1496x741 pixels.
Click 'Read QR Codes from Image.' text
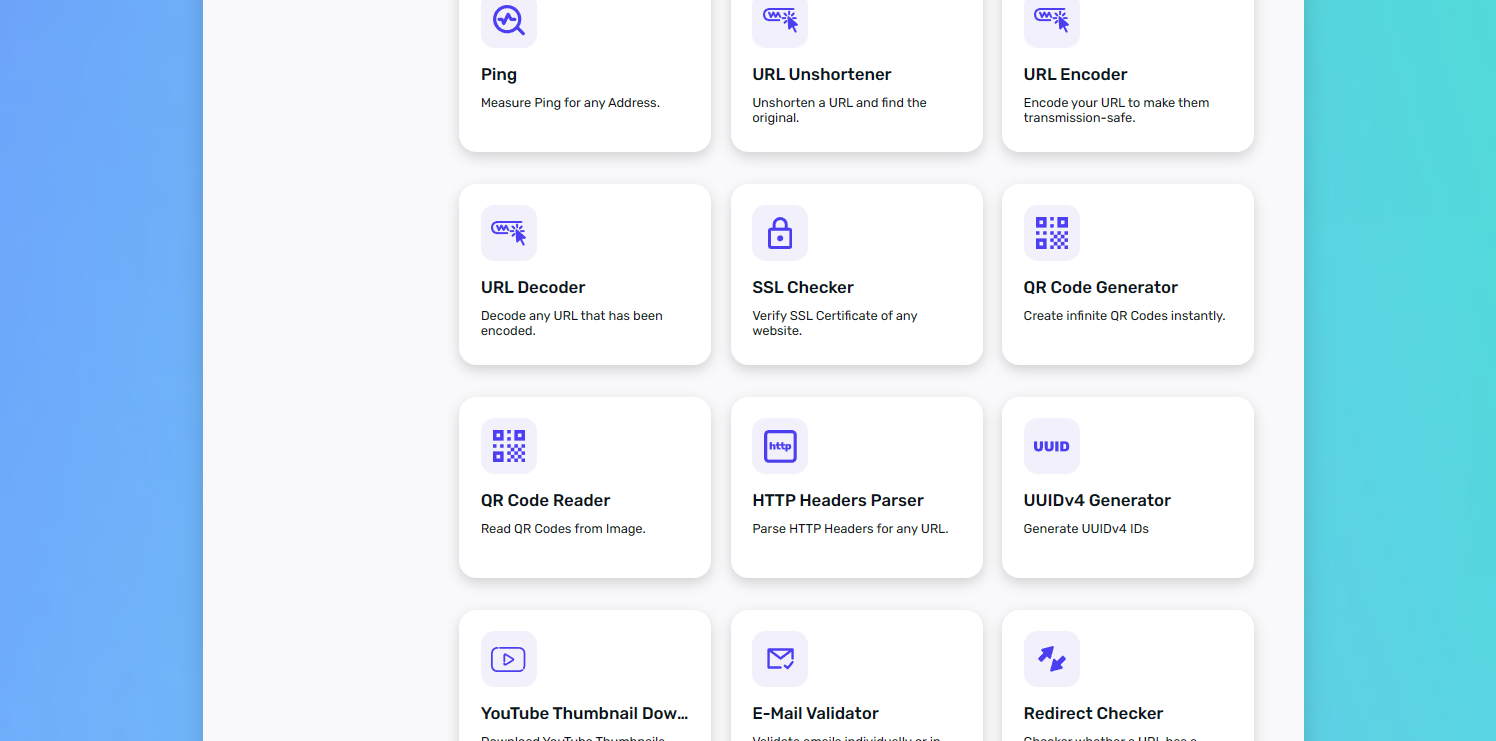point(563,529)
